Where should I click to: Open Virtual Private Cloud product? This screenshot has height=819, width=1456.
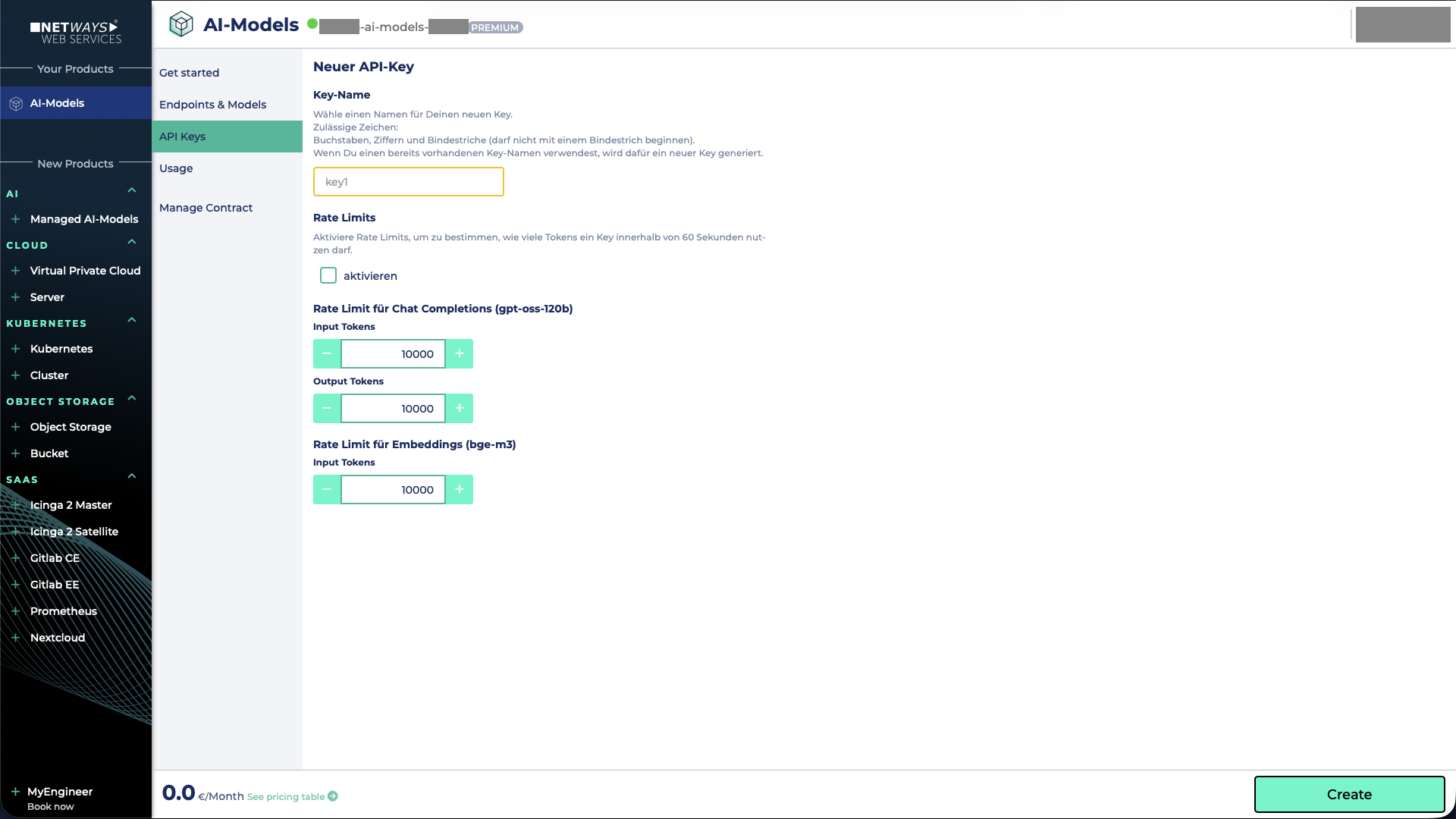tap(86, 271)
